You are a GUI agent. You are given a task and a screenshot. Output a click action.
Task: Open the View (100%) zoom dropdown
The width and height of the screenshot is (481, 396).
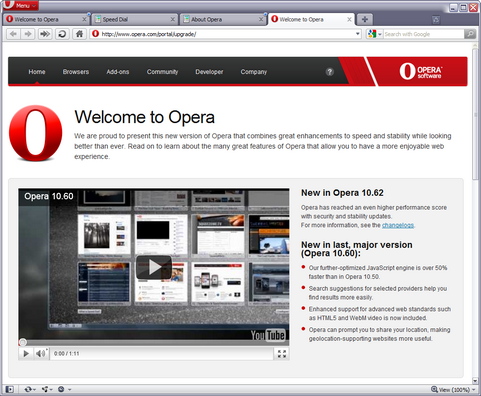457,389
